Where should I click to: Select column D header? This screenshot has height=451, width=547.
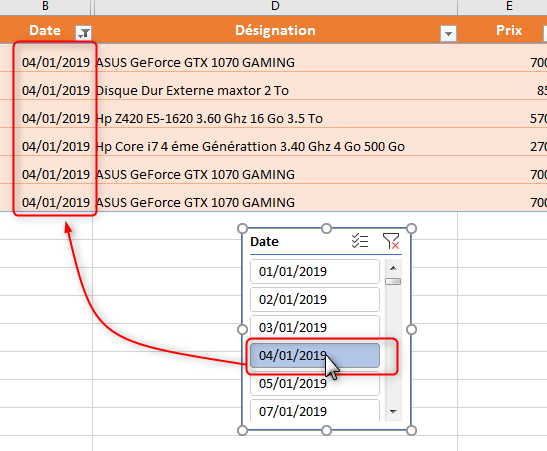[x=275, y=6]
